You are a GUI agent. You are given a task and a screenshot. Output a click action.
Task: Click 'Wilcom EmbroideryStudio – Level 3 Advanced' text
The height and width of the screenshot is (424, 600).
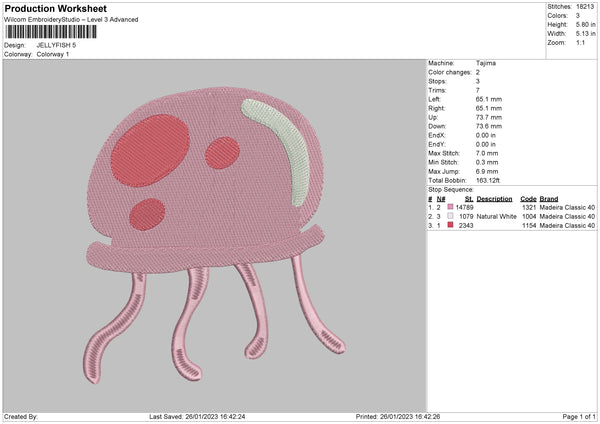pyautogui.click(x=71, y=20)
